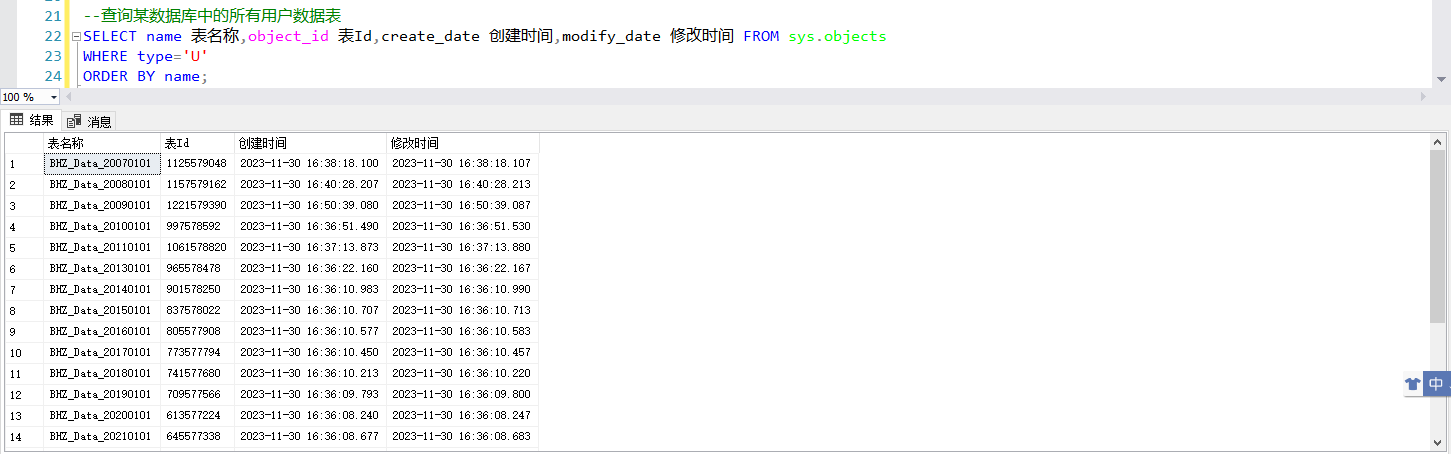Image resolution: width=1451 pixels, height=454 pixels.
Task: Select cell BHZ_Data_20190101
Action: [x=102, y=394]
